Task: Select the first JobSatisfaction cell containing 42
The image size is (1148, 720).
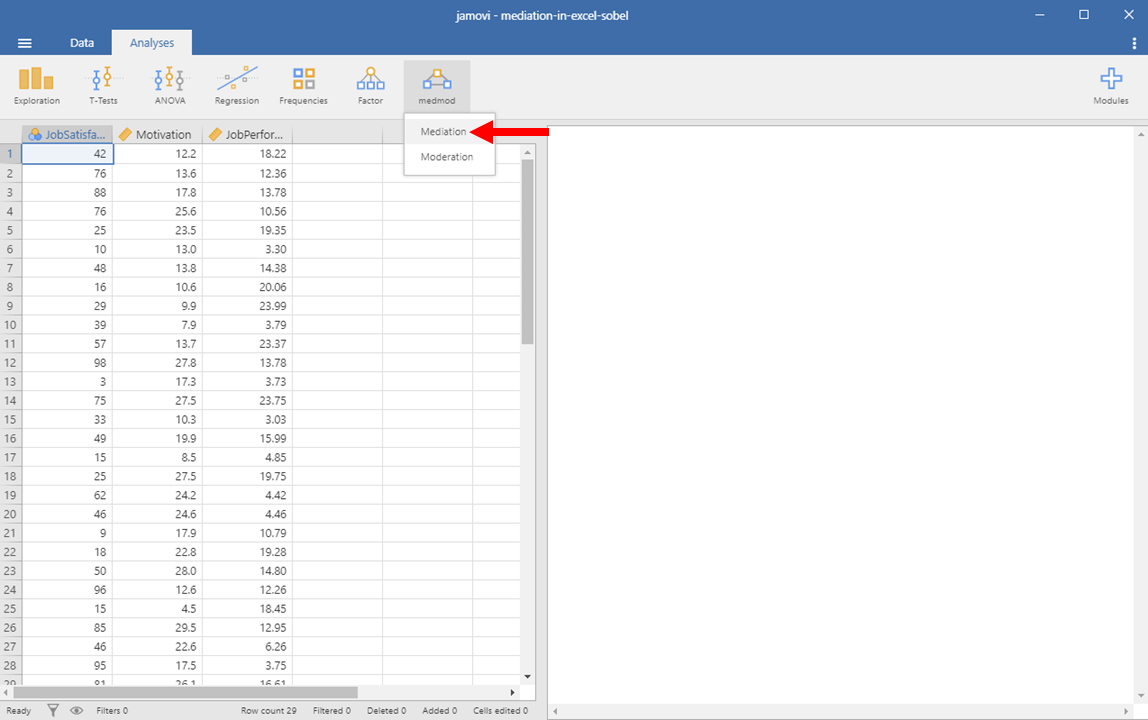Action: pos(67,154)
